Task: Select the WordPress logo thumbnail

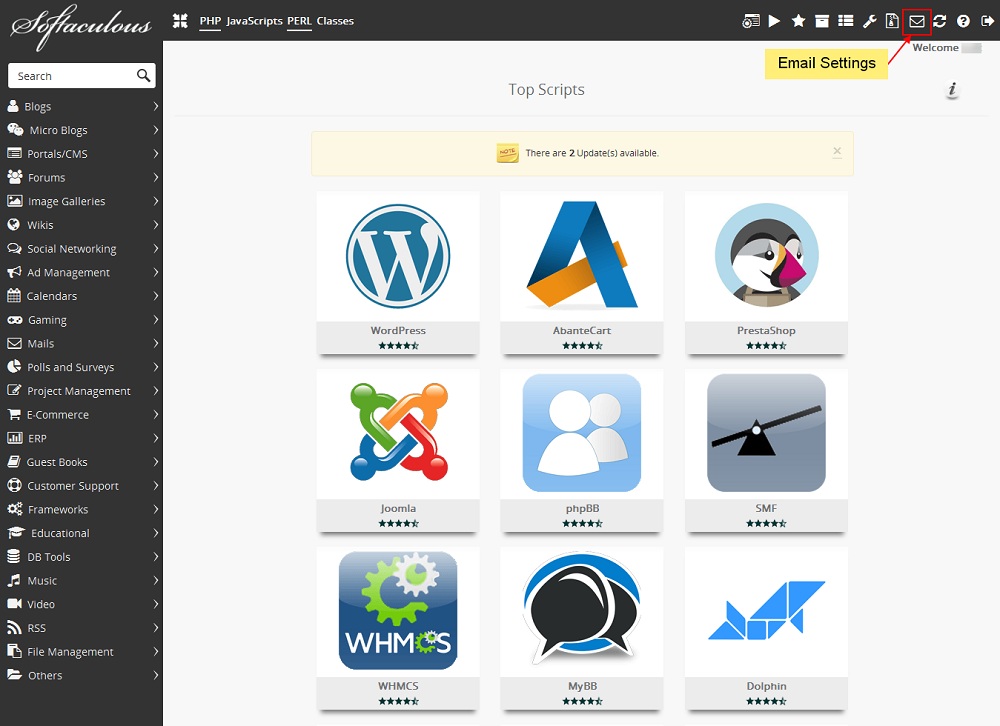Action: pyautogui.click(x=398, y=256)
